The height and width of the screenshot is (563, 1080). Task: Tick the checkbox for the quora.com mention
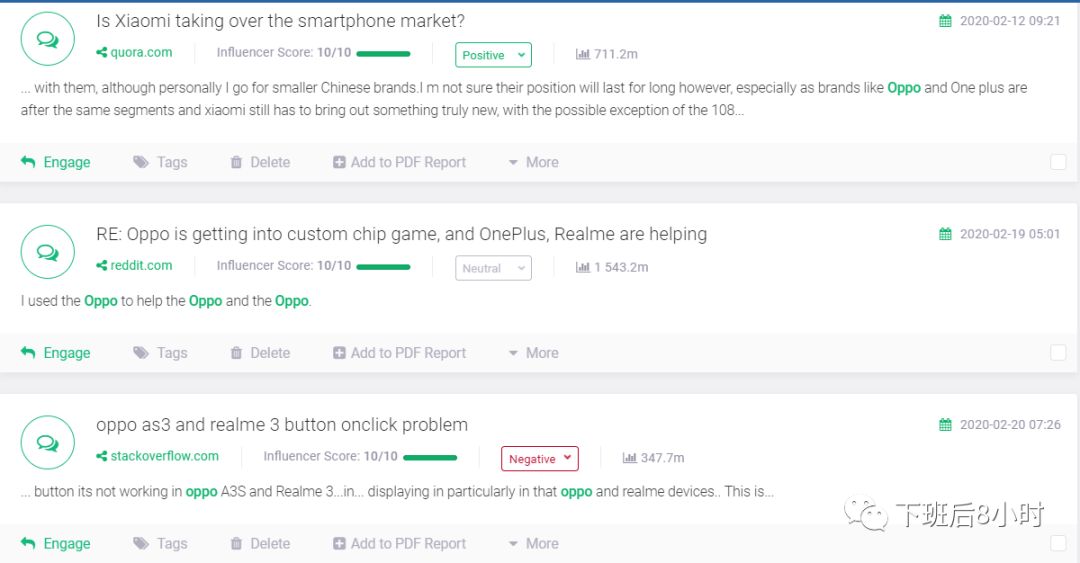tap(1058, 162)
